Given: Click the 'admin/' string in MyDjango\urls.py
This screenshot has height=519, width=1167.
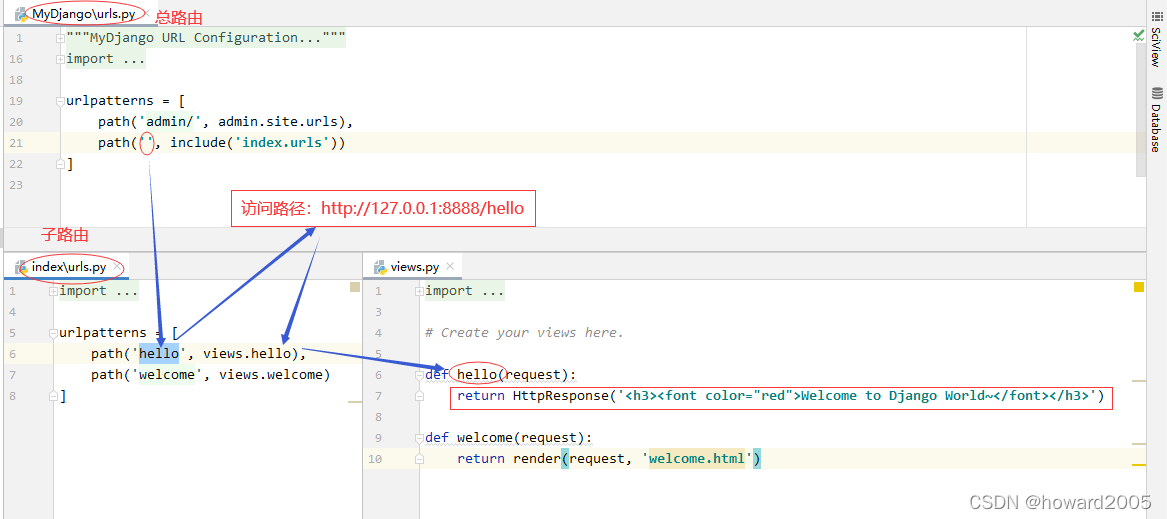Looking at the screenshot, I should click(x=170, y=121).
